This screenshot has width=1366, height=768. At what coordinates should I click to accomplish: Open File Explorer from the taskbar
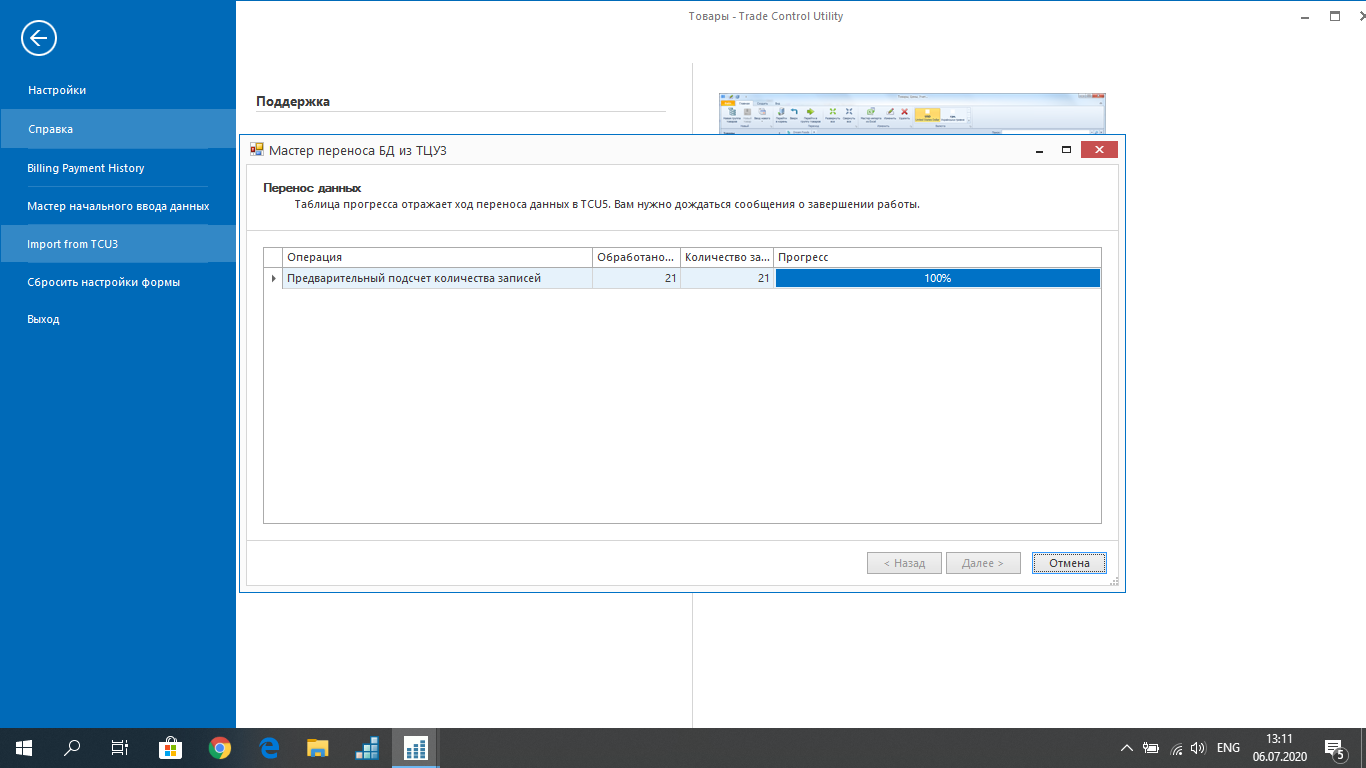click(x=317, y=747)
